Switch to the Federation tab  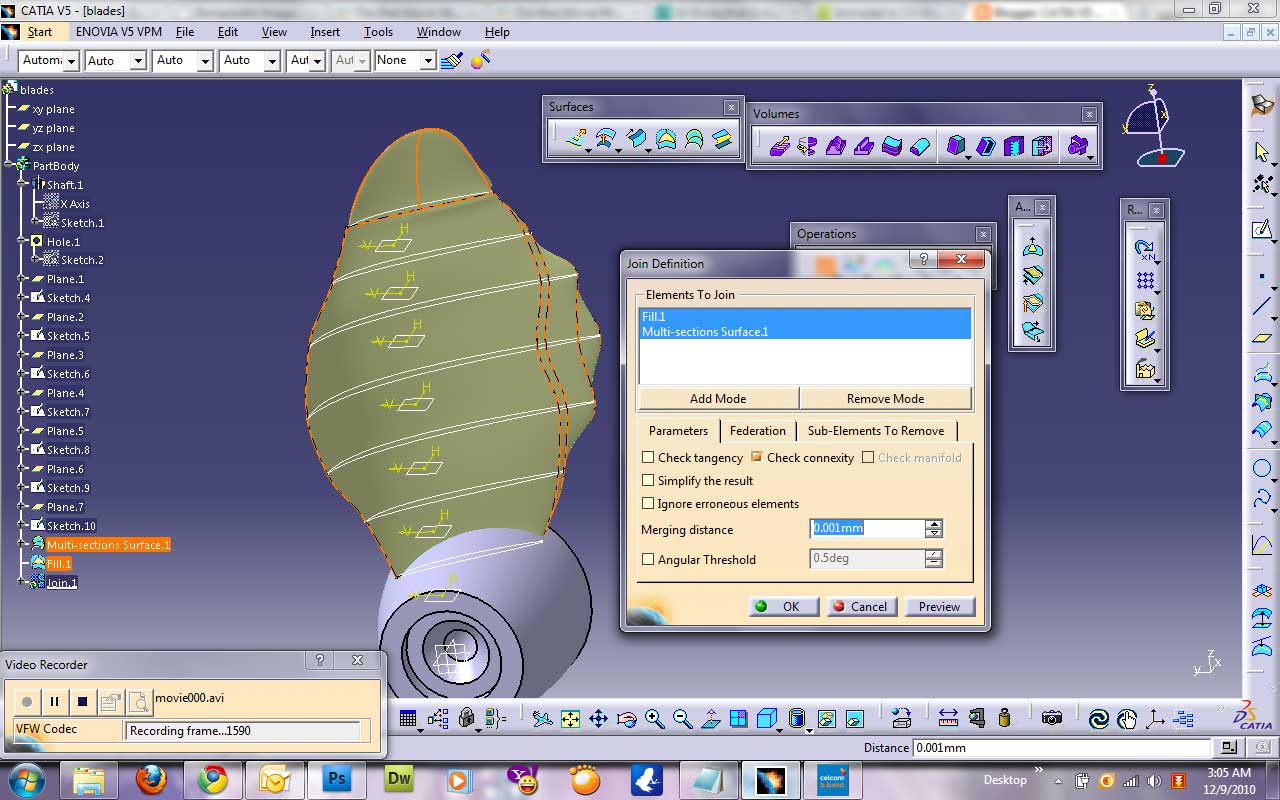pyautogui.click(x=758, y=431)
